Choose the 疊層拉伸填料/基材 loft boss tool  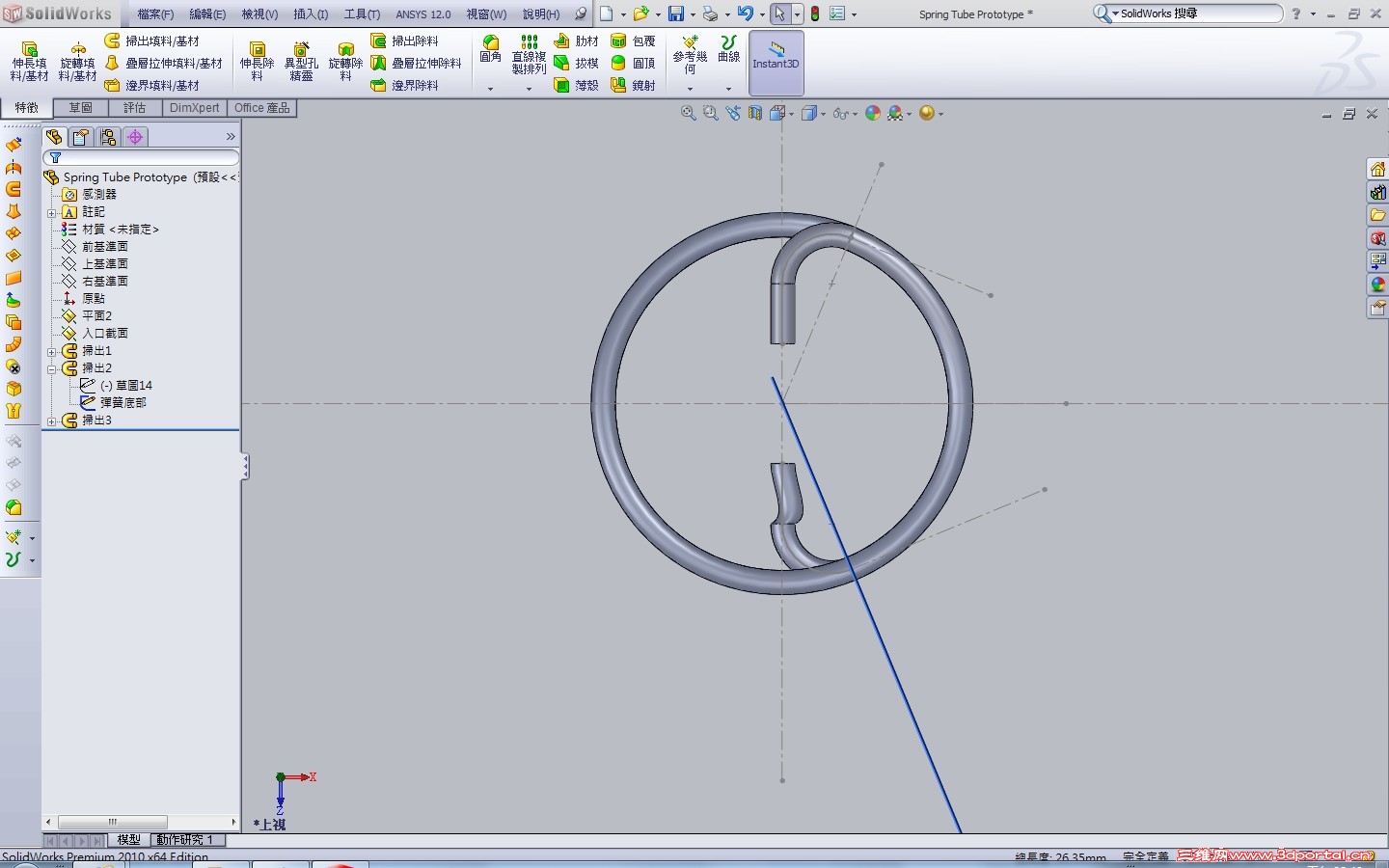tap(163, 63)
